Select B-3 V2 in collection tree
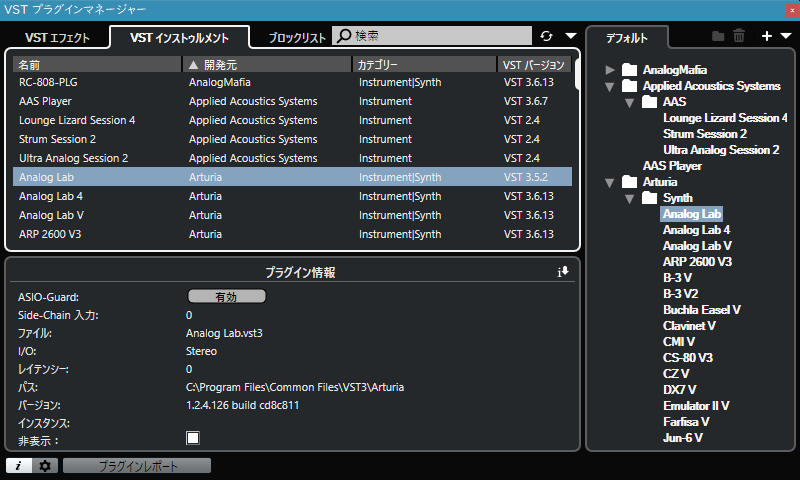The width and height of the screenshot is (800, 480). [681, 294]
